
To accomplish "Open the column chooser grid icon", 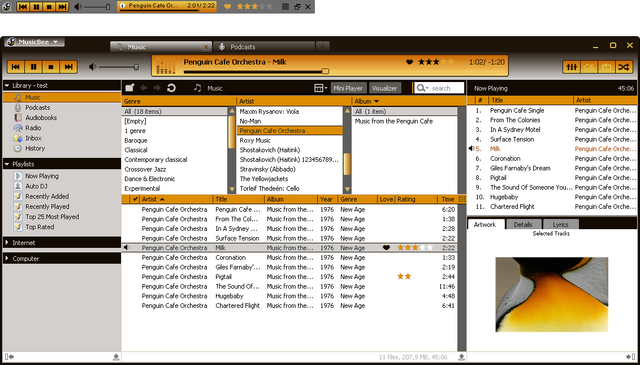I will pyautogui.click(x=462, y=199).
